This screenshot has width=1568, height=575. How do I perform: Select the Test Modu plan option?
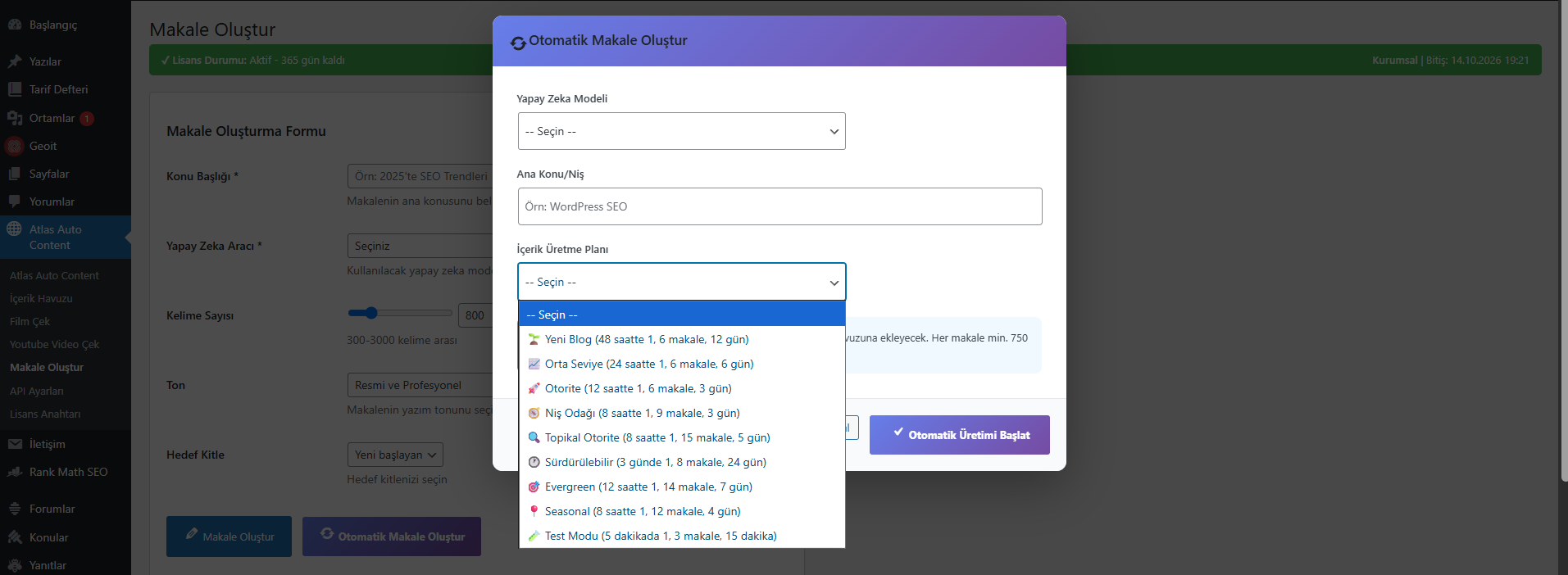click(x=661, y=536)
